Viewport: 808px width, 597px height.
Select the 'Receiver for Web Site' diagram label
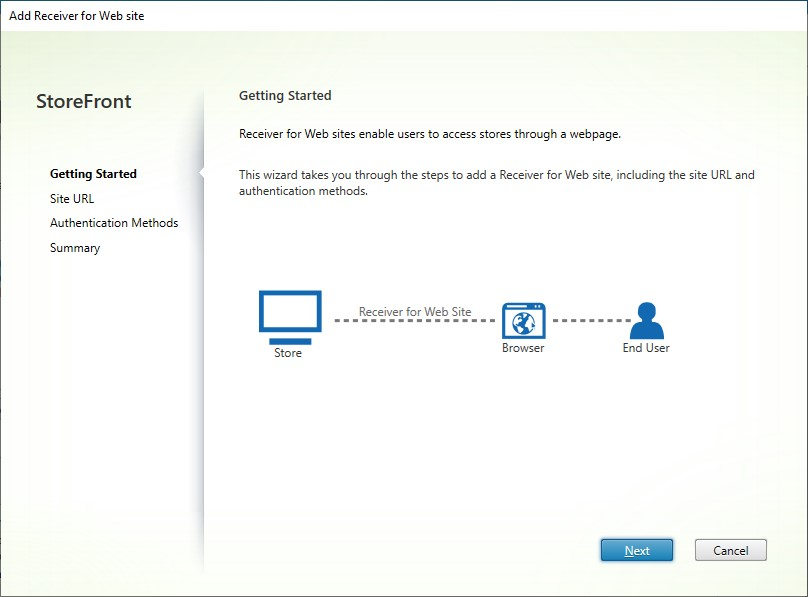tap(415, 312)
